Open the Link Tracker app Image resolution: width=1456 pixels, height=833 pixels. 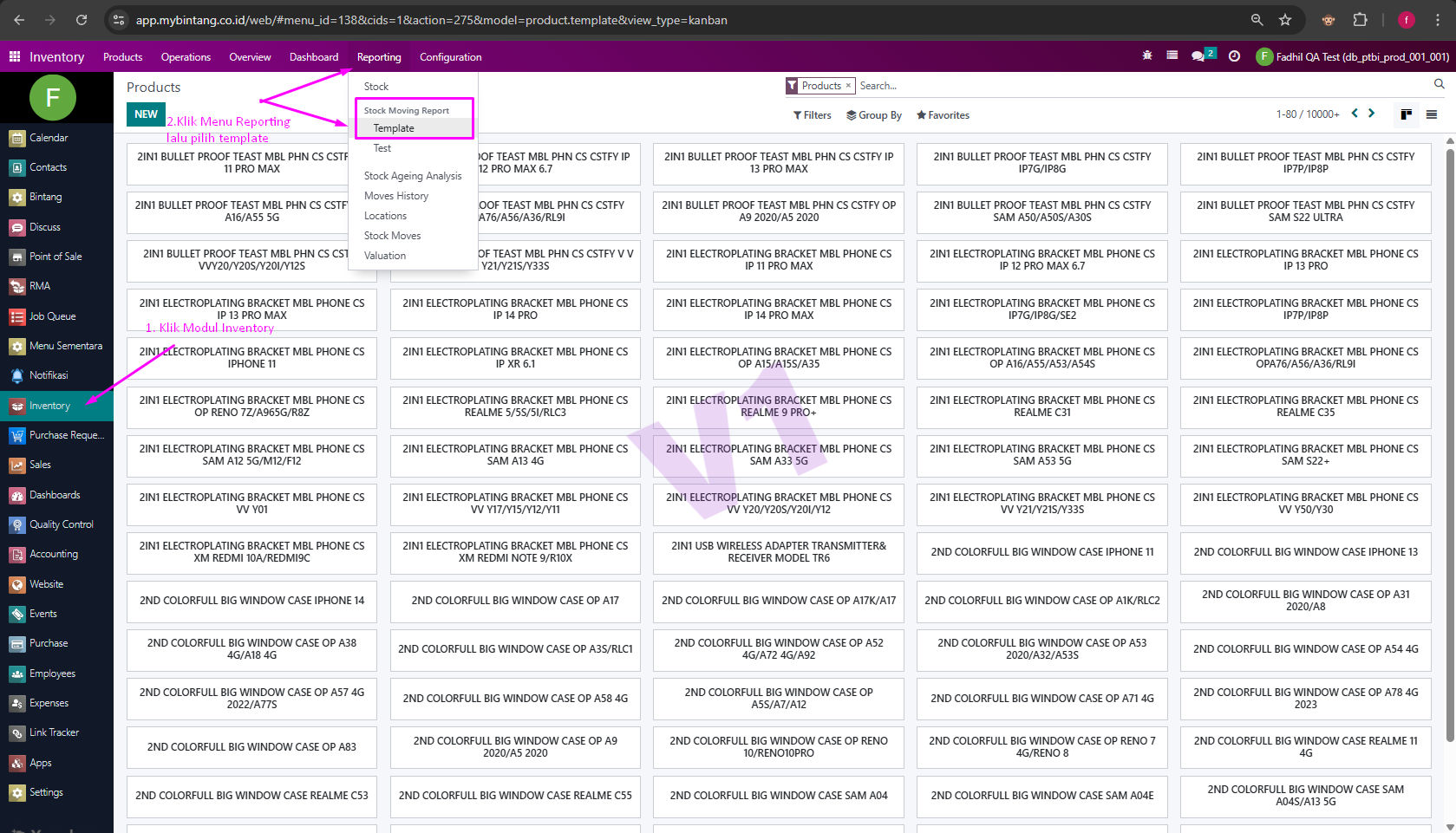coord(56,732)
